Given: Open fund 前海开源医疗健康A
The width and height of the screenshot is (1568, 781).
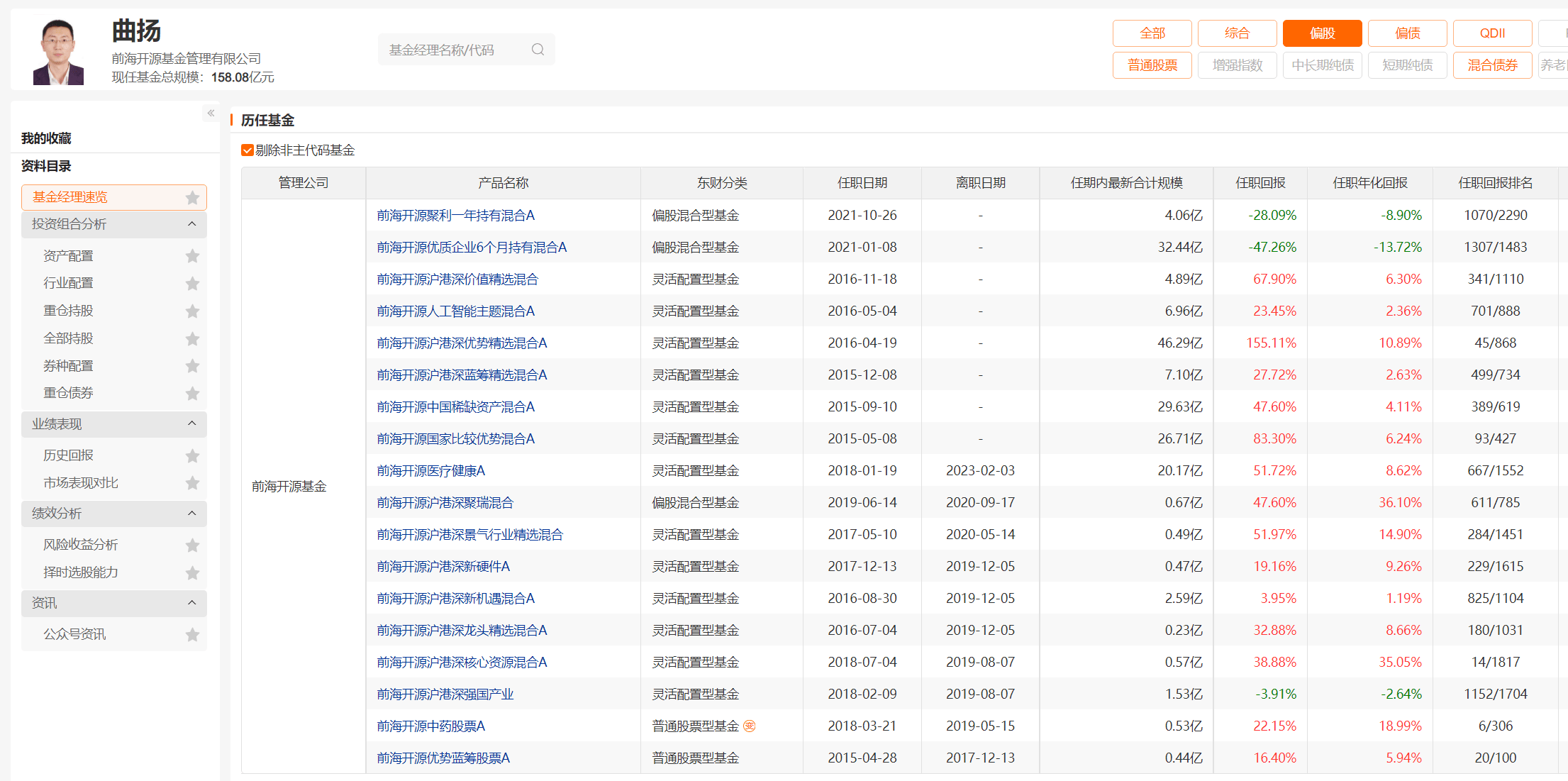Looking at the screenshot, I should pos(431,470).
